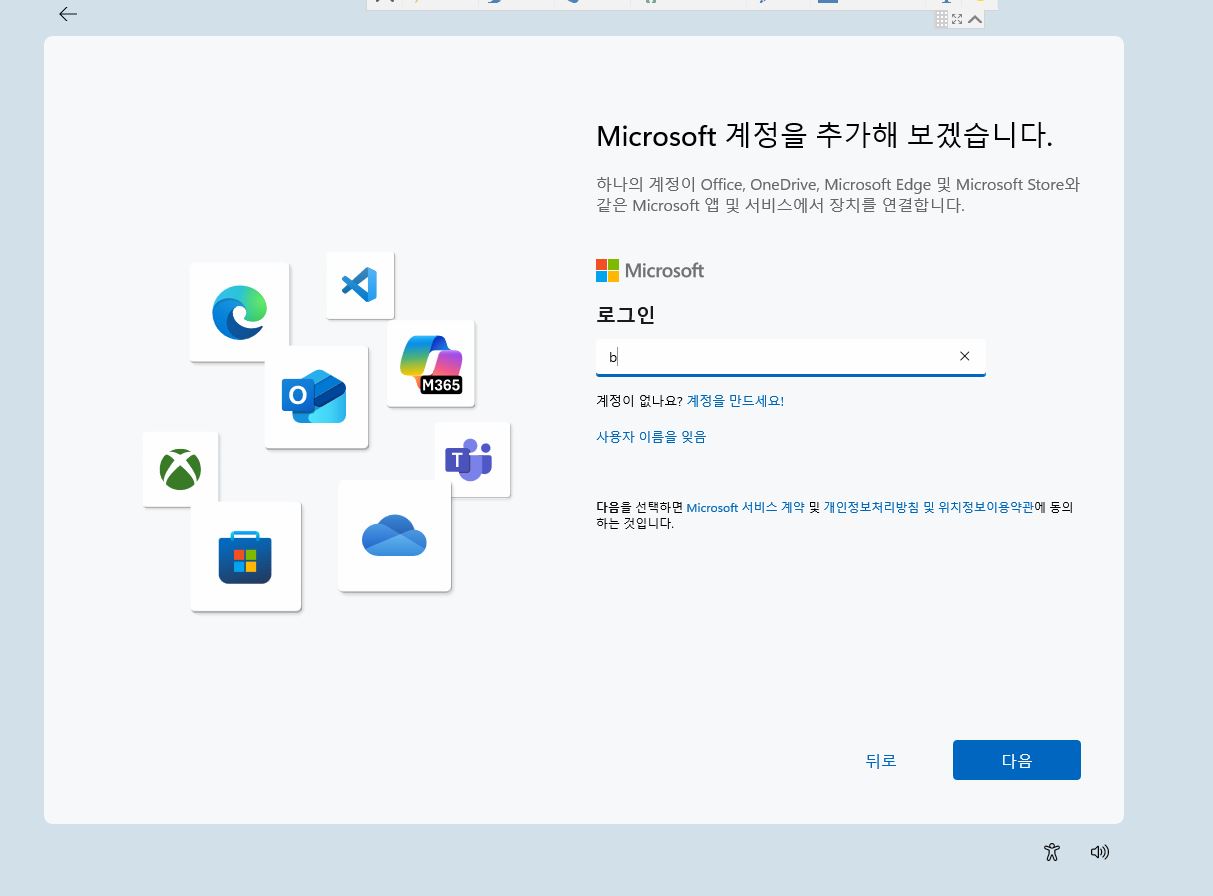Click the Outlook icon tile

316,397
